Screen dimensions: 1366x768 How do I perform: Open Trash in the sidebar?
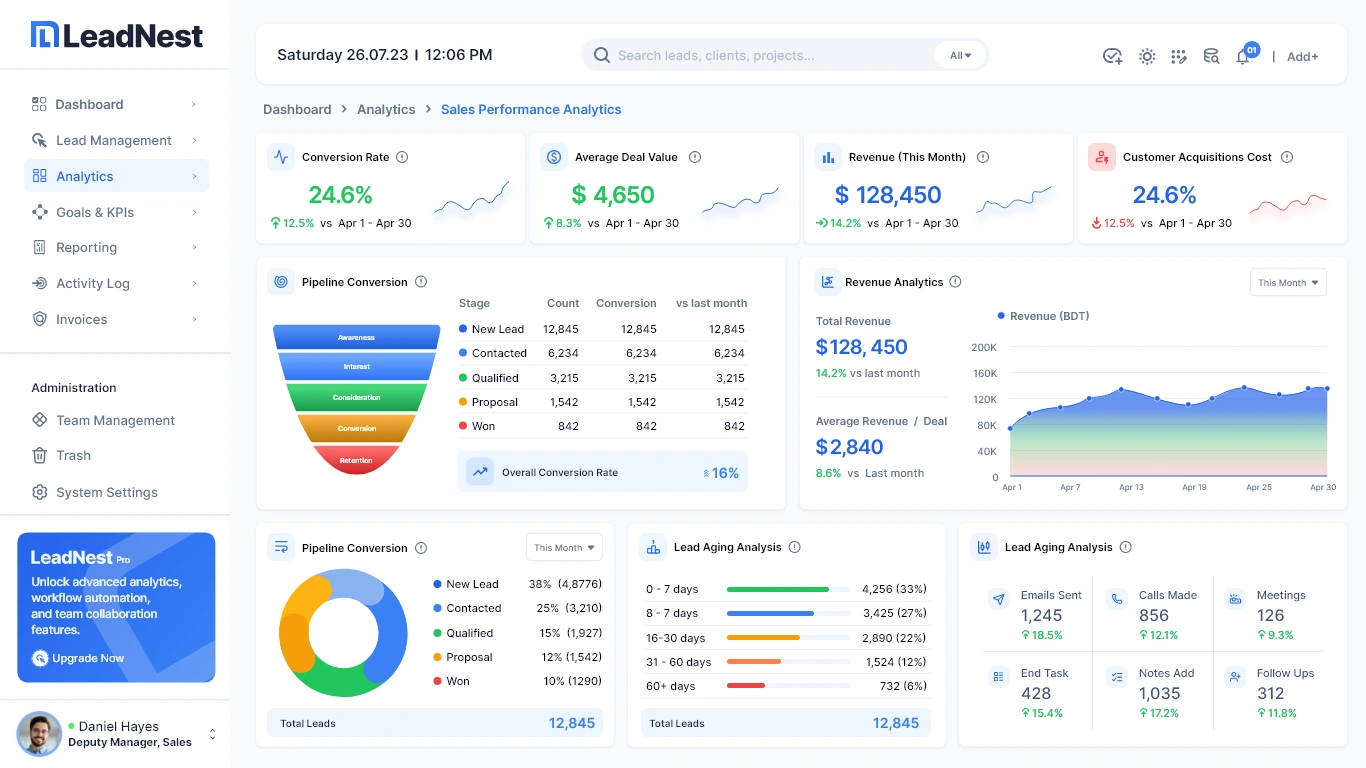[x=62, y=455]
